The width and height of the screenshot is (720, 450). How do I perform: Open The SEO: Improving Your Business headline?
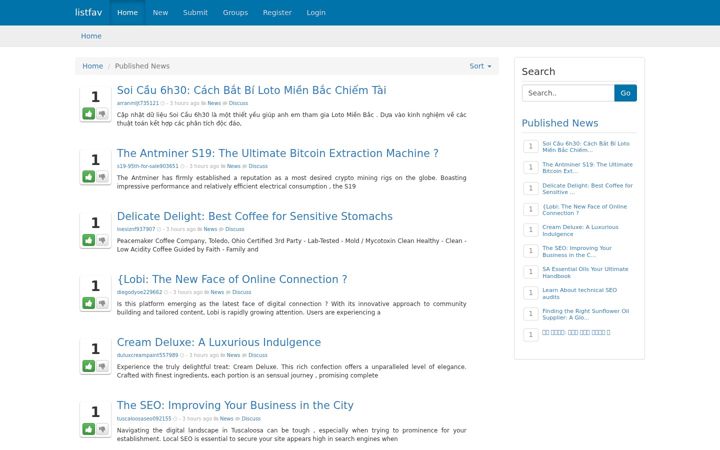coord(235,405)
